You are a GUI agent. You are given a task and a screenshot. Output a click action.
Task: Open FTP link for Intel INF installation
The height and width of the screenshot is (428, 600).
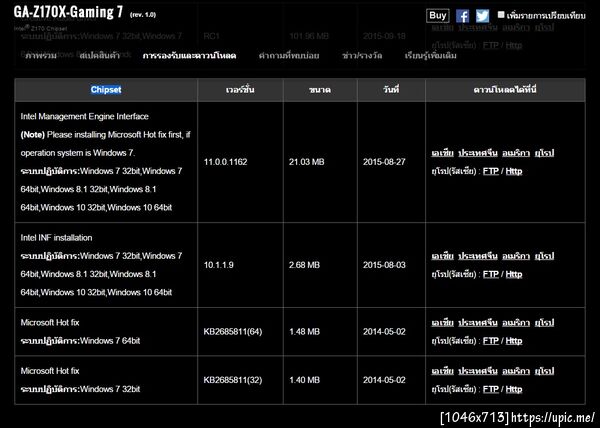491,274
